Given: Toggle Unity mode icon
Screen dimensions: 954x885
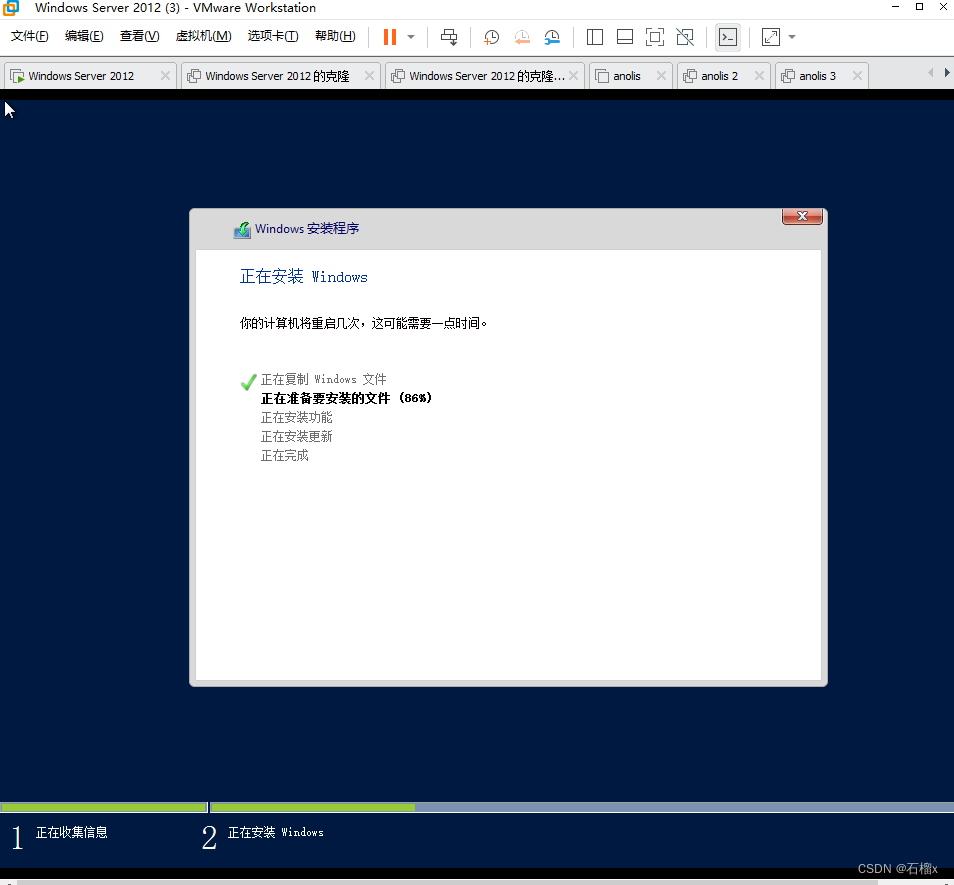Looking at the screenshot, I should 685,37.
